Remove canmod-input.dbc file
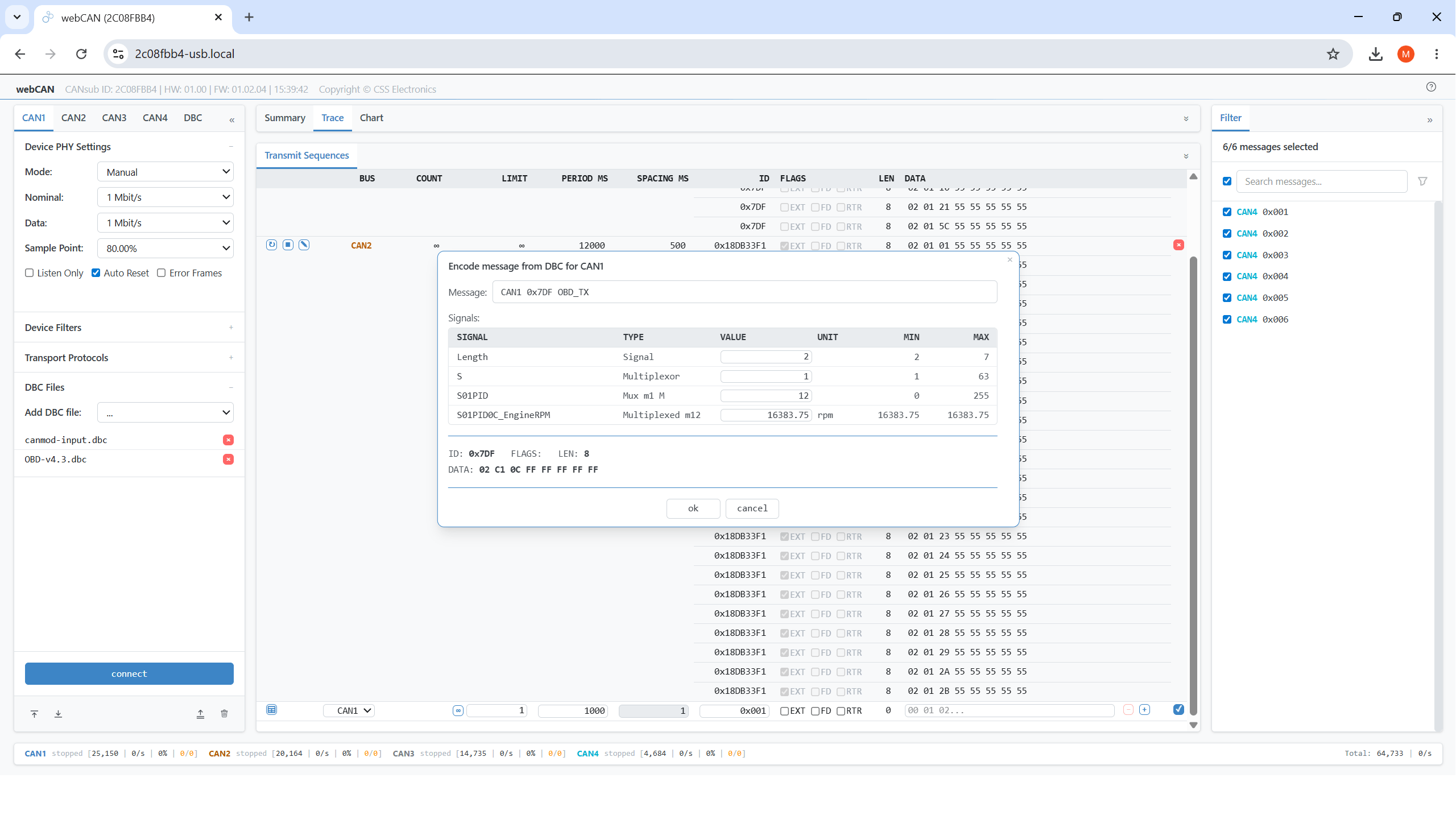Image resolution: width=1456 pixels, height=819 pixels. coord(228,440)
